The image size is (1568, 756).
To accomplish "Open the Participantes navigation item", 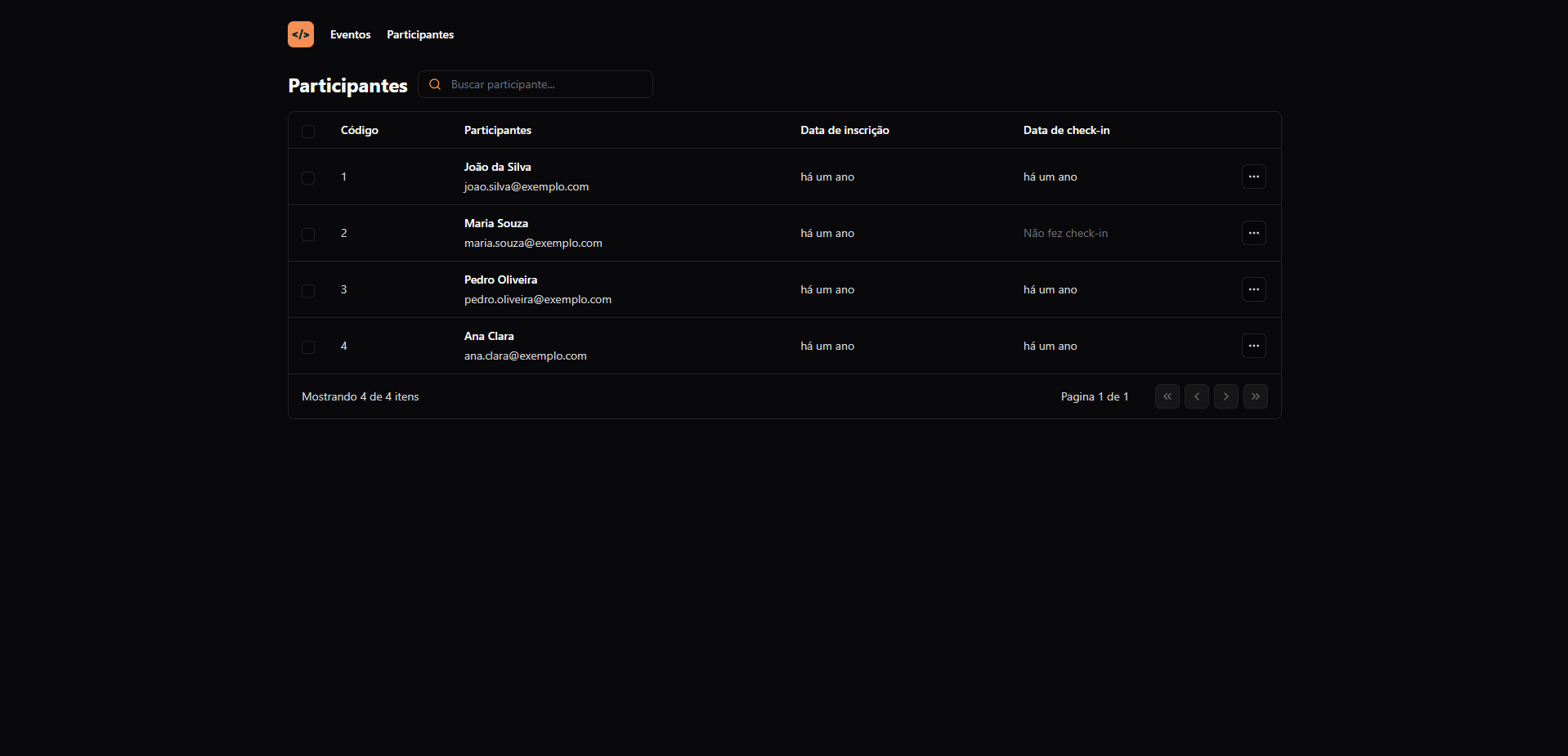I will [x=420, y=34].
